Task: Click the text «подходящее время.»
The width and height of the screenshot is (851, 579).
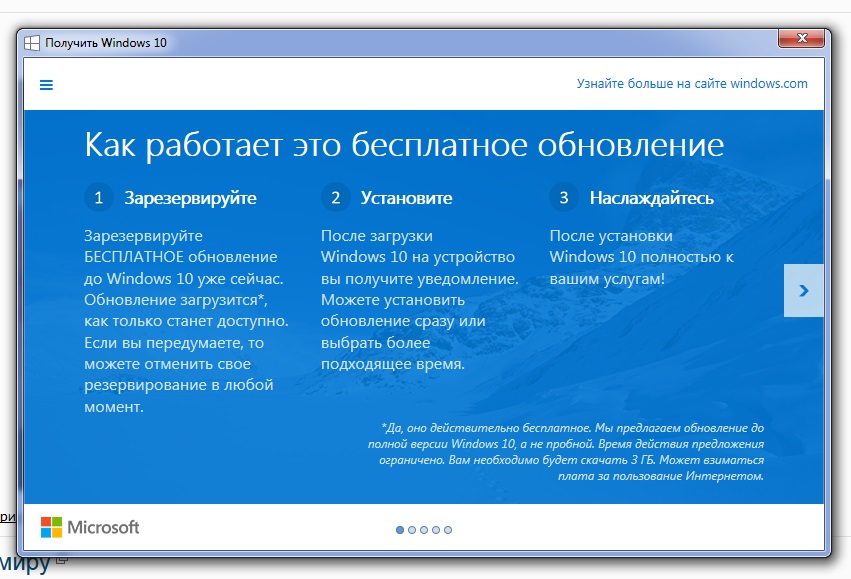Action: tap(393, 364)
